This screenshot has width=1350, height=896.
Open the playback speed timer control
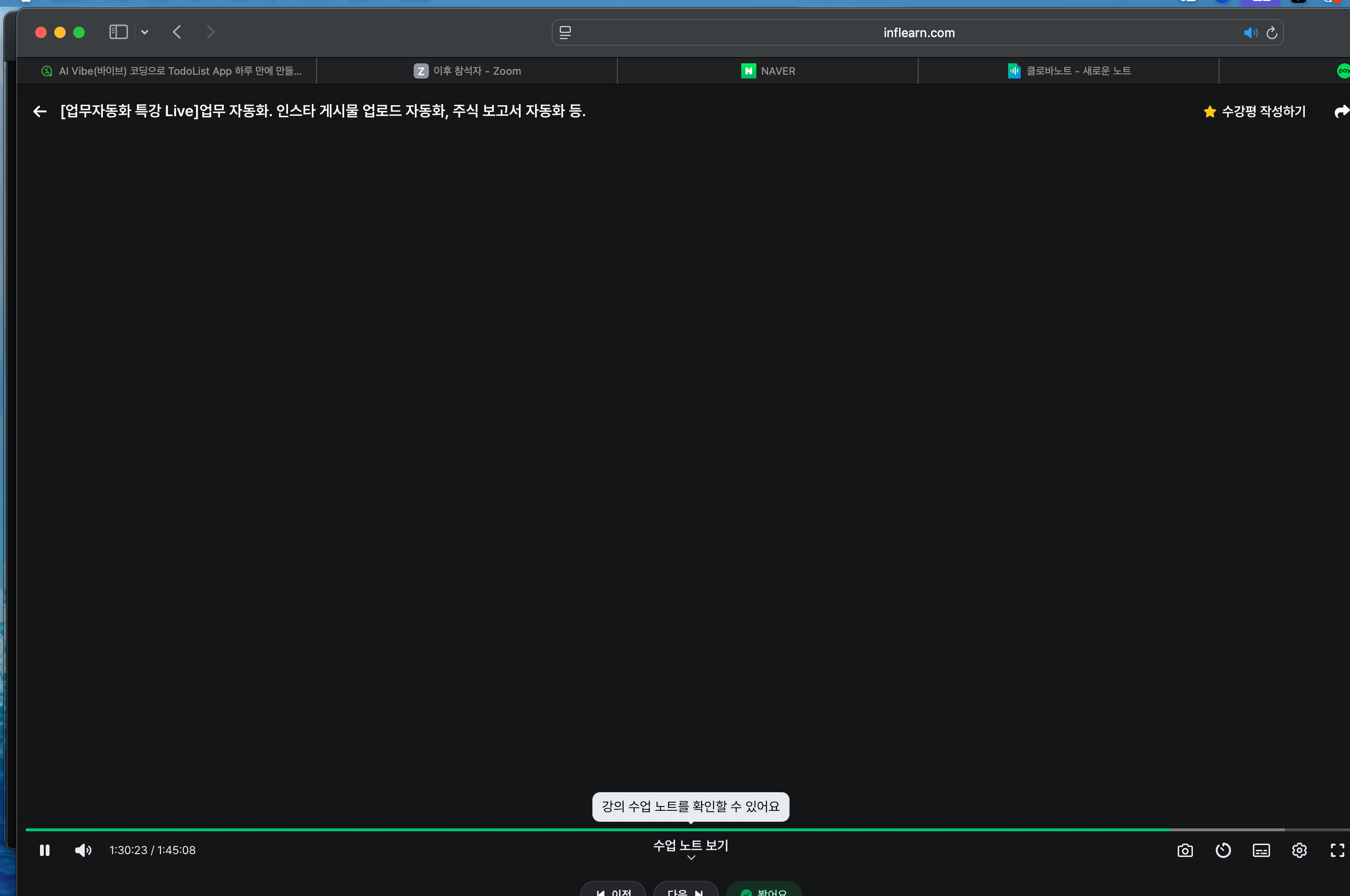[1222, 850]
